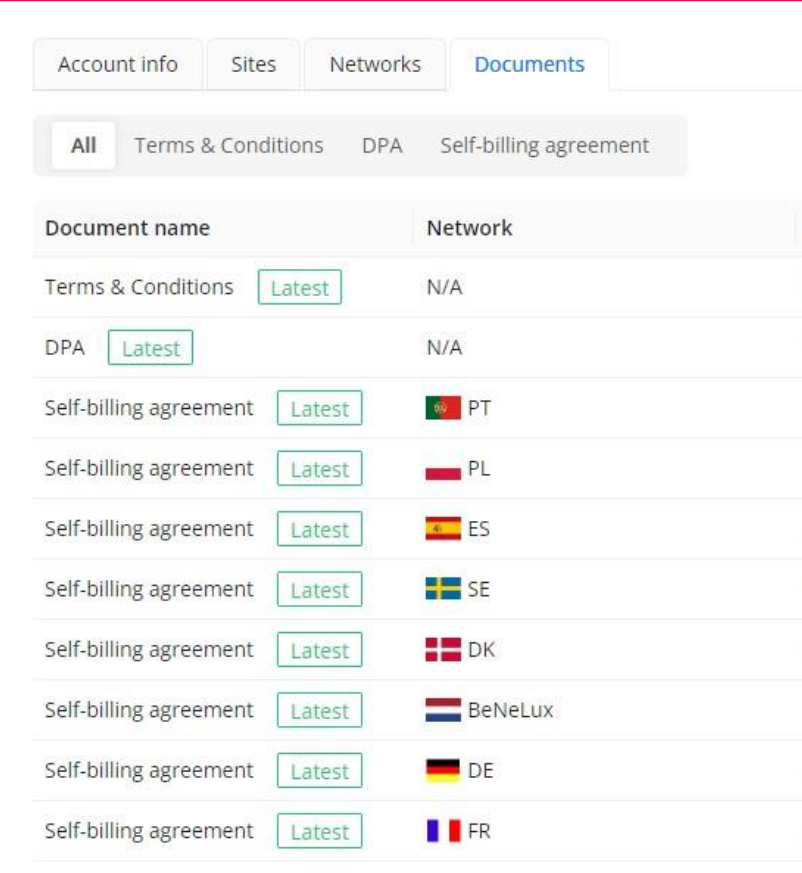Viewport: 802px width, 873px height.
Task: Select the All documents filter
Action: 84,146
